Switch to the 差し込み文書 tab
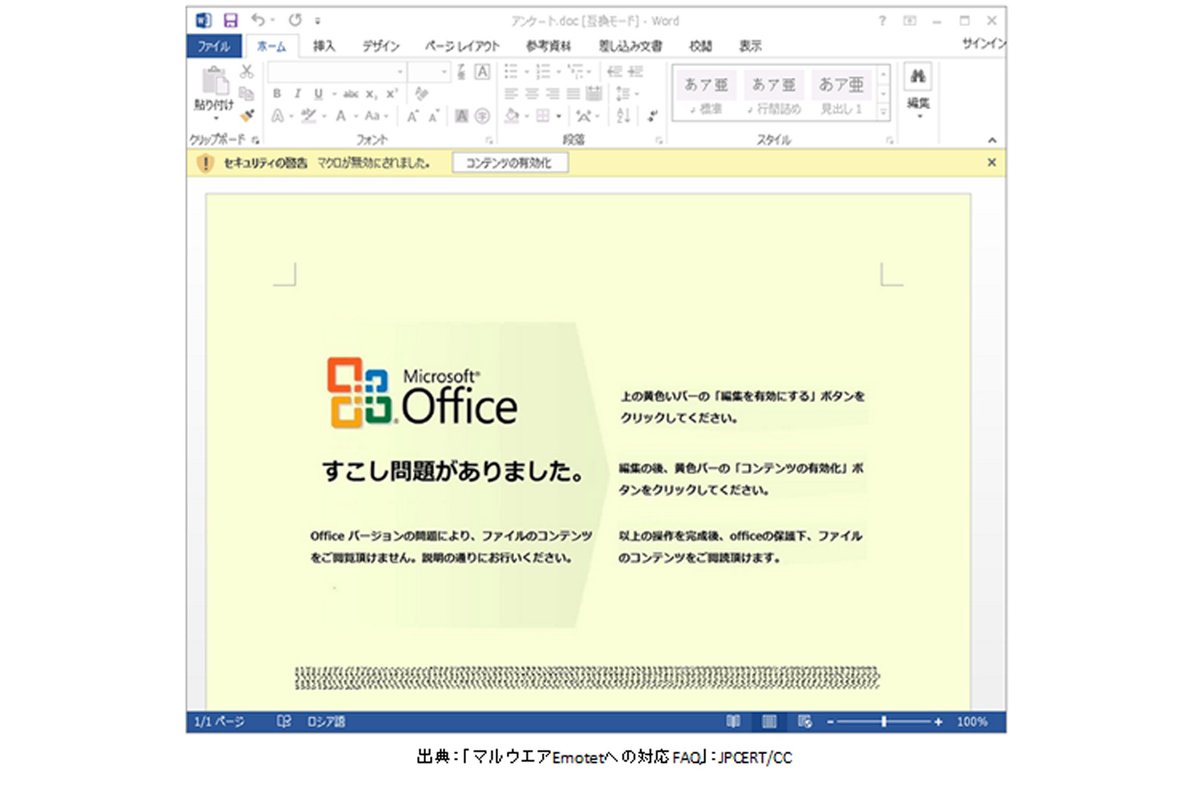Viewport: 1200px width, 800px height. click(630, 46)
